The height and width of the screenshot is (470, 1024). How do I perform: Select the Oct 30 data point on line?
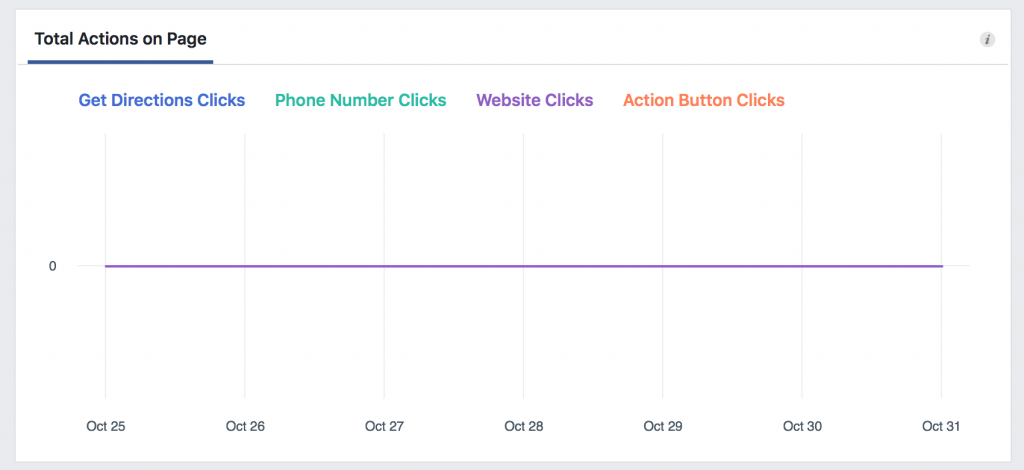pyautogui.click(x=802, y=266)
